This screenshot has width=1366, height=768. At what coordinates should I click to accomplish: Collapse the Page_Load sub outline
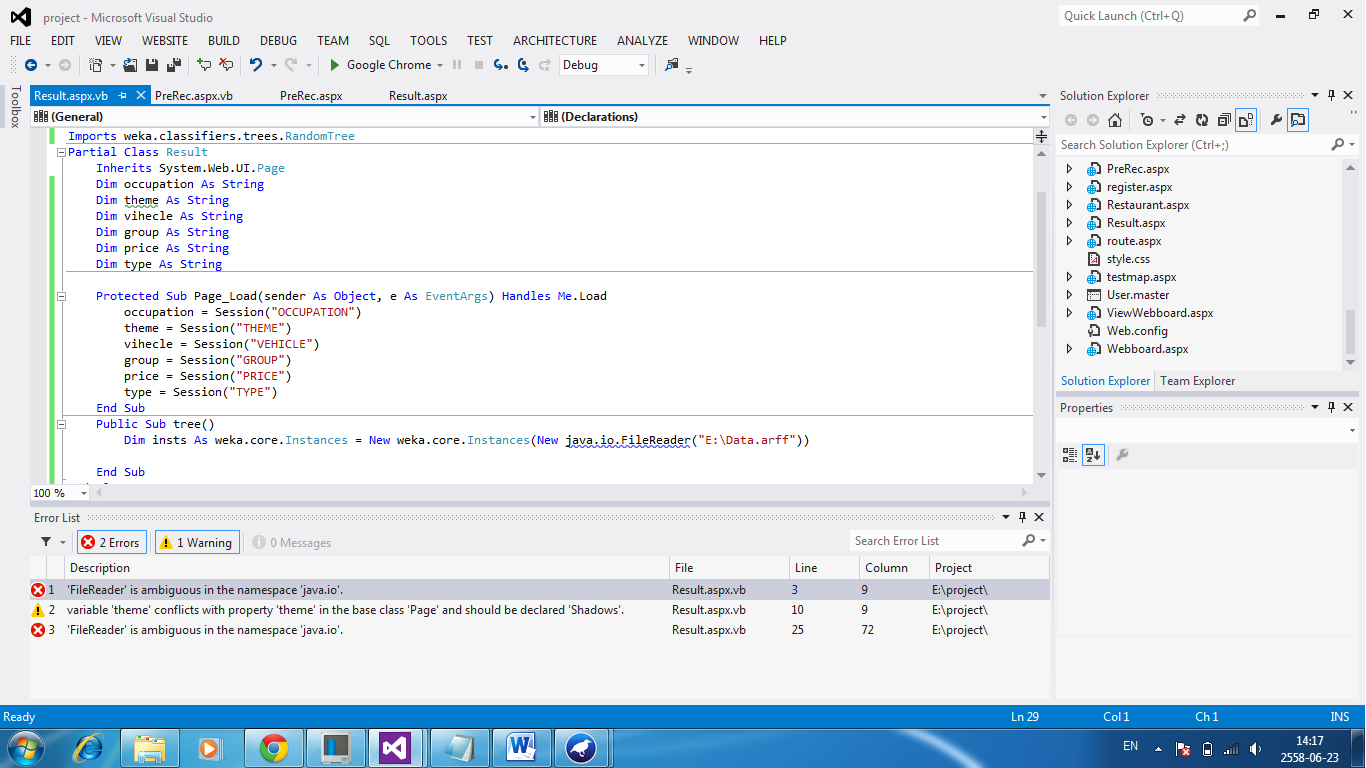61,296
